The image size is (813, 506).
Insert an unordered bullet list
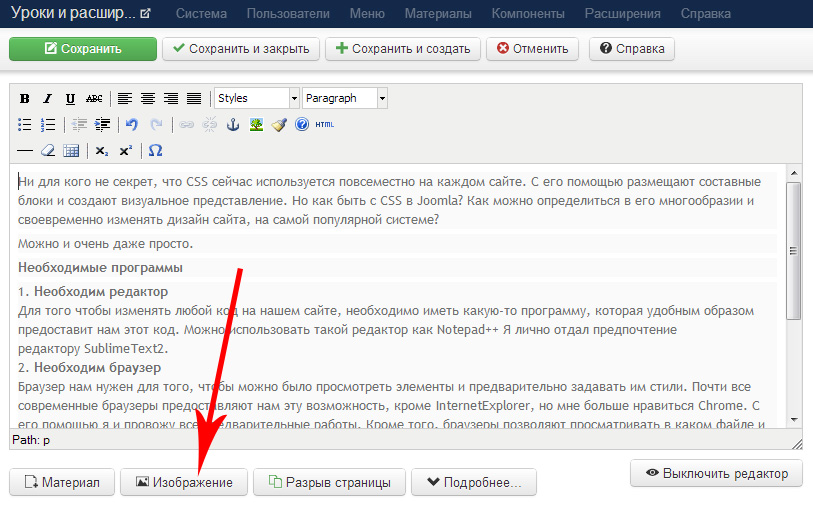tap(25, 125)
